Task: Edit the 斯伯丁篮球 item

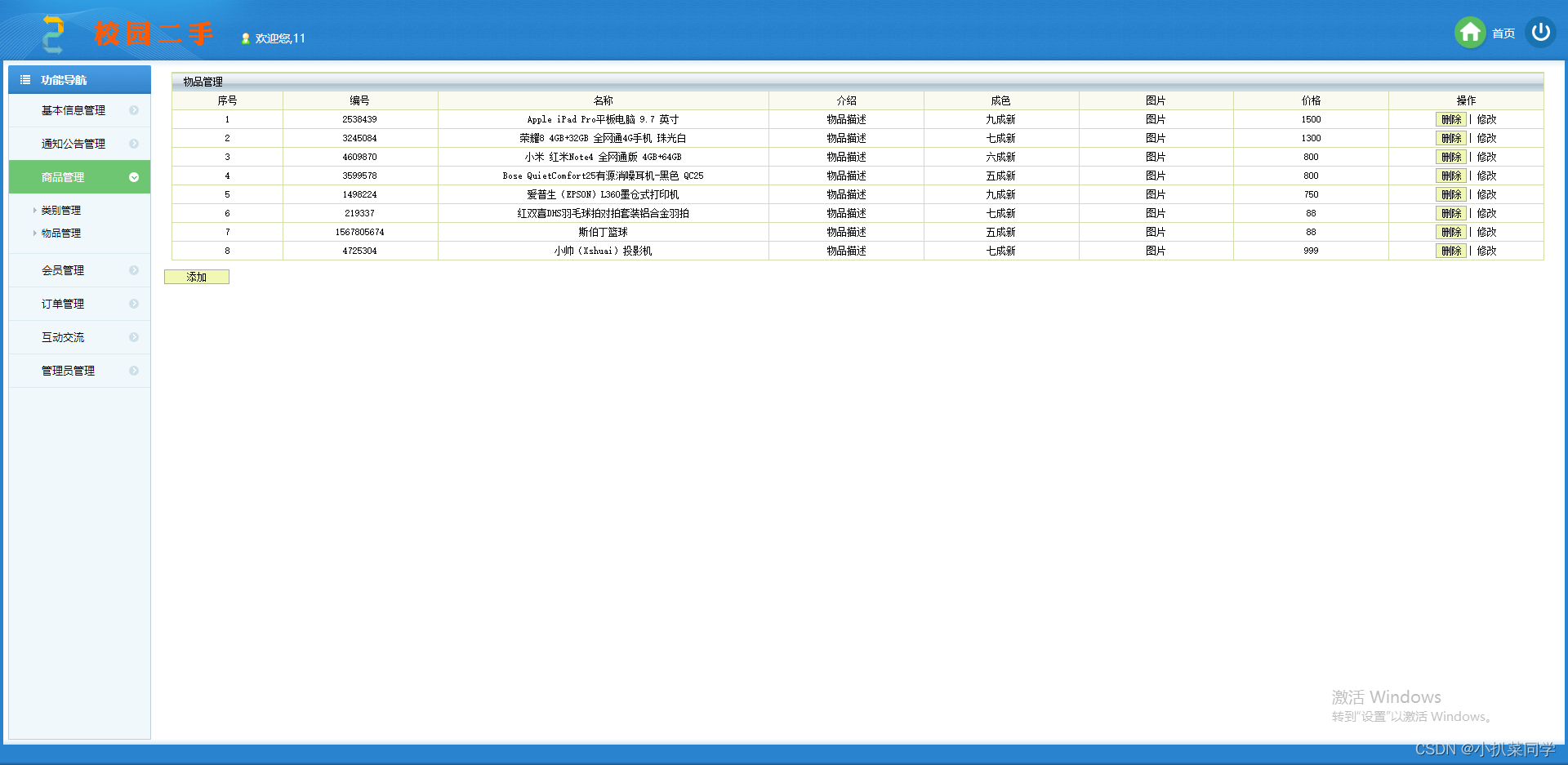Action: 1487,232
